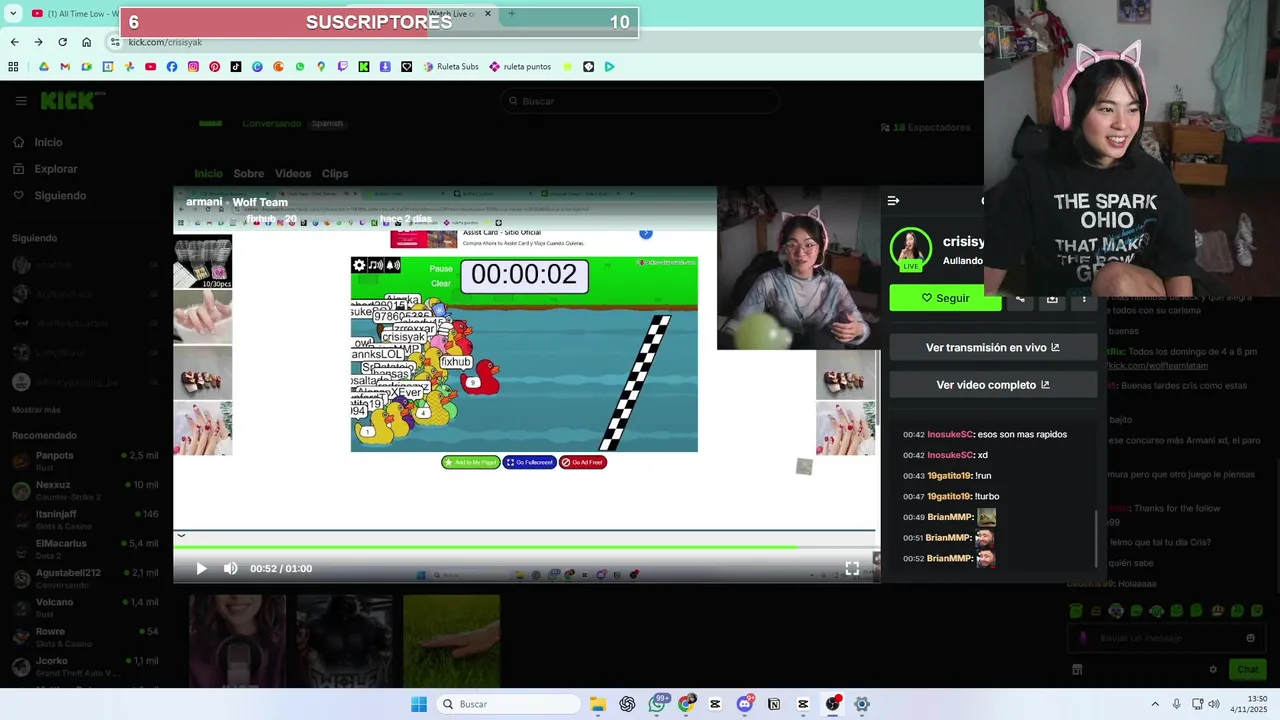Click the browser forward arrow
The image size is (1280, 720).
pyautogui.click(x=38, y=42)
